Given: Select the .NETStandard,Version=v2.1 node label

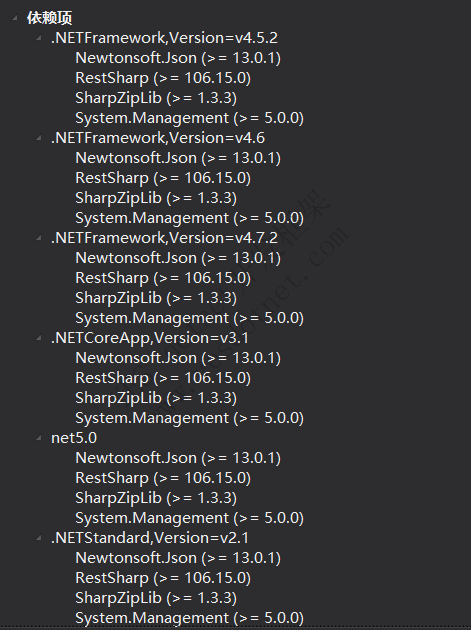Looking at the screenshot, I should pyautogui.click(x=150, y=538).
